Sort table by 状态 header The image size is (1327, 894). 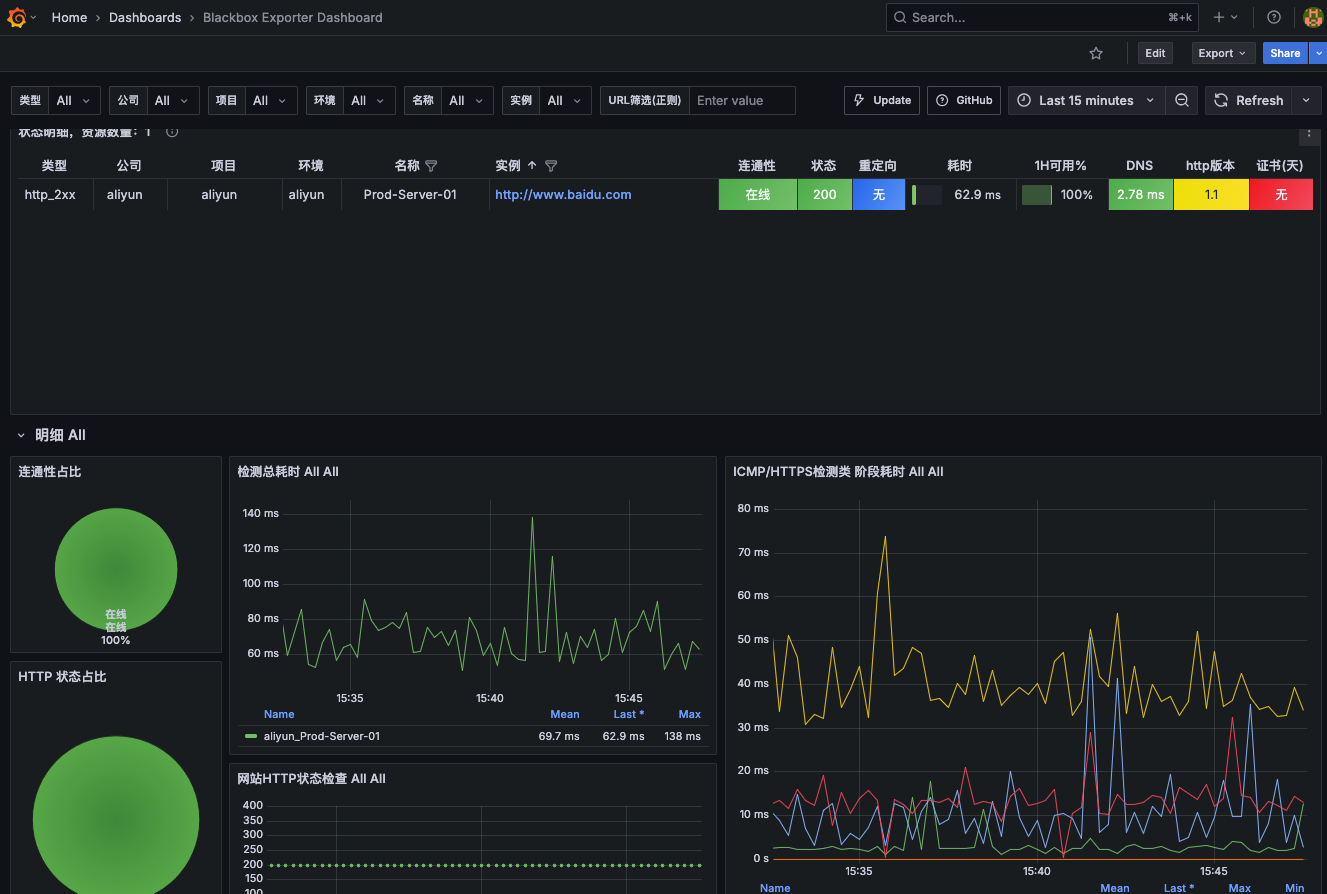point(824,166)
